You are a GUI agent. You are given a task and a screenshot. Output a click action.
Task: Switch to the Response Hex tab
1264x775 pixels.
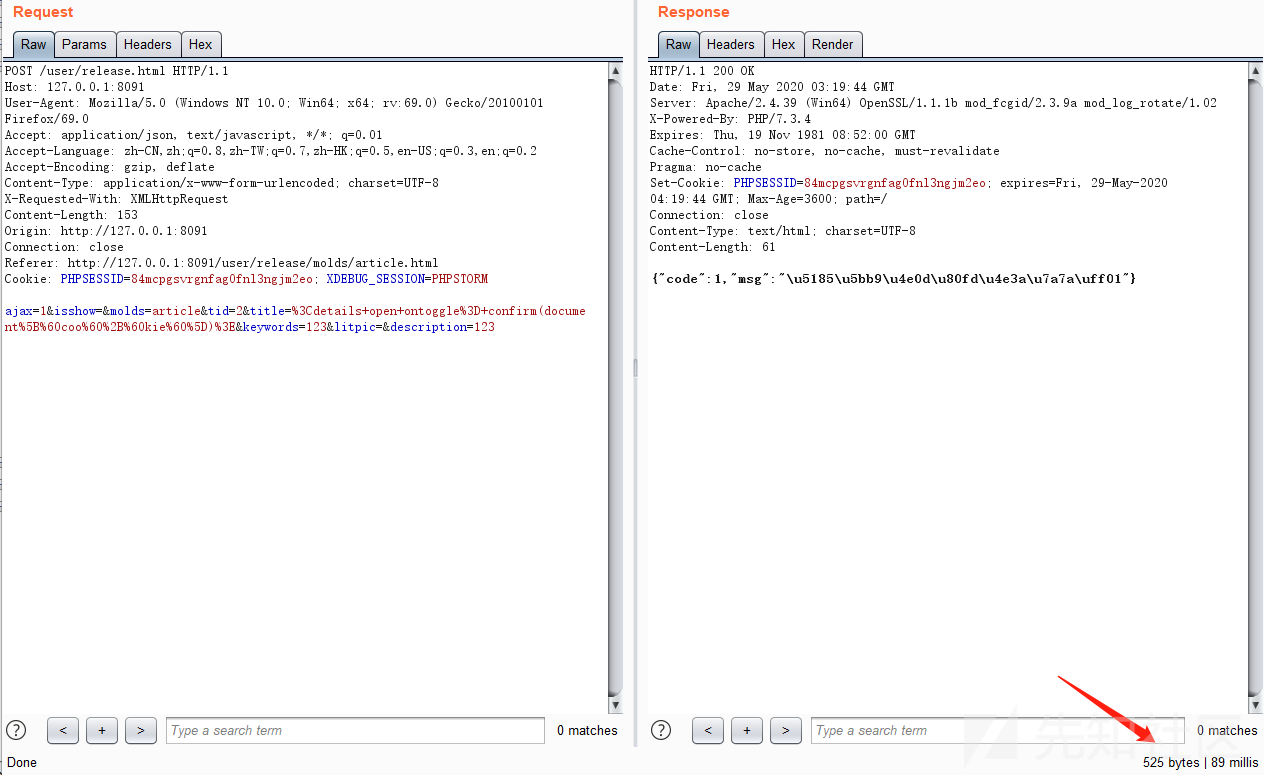[x=783, y=44]
